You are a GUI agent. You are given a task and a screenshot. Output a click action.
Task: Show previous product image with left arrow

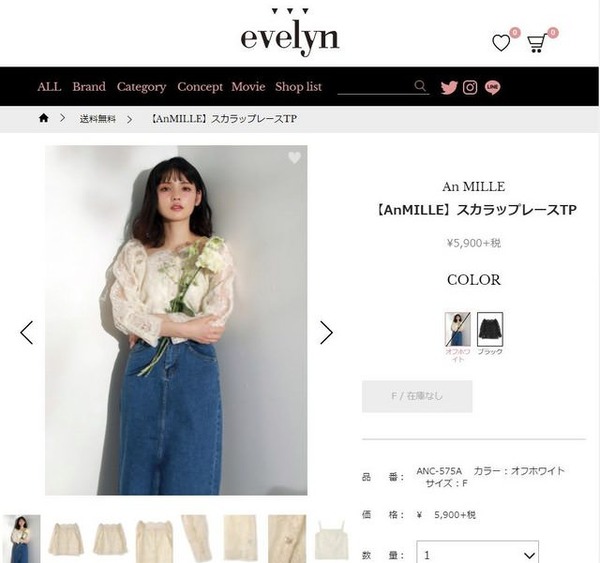coord(26,332)
